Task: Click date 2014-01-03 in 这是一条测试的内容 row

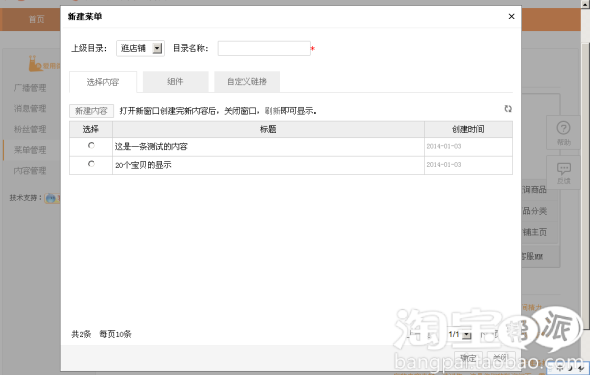Action: (x=444, y=146)
